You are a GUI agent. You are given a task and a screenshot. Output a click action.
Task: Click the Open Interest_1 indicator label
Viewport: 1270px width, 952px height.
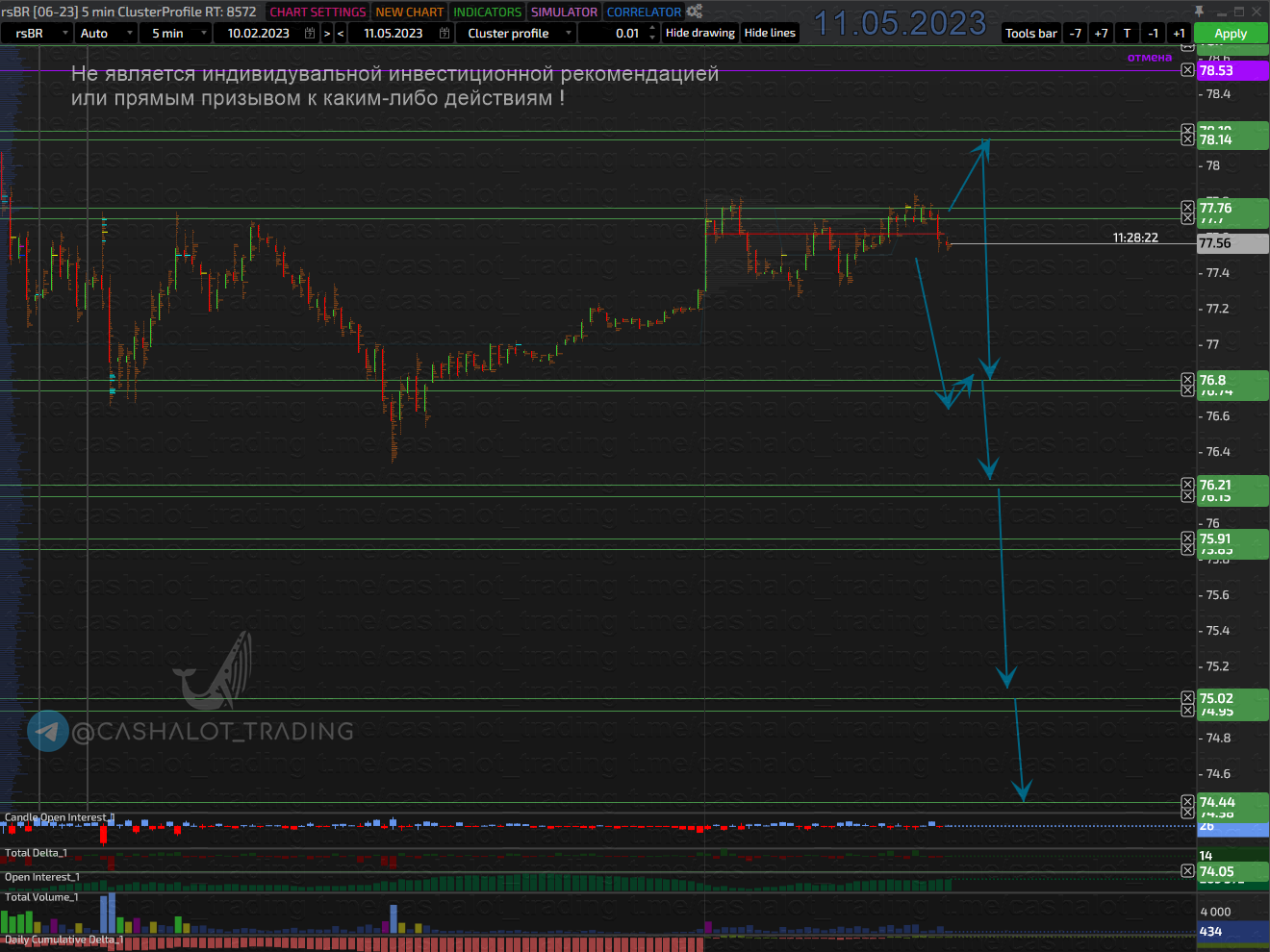click(41, 877)
